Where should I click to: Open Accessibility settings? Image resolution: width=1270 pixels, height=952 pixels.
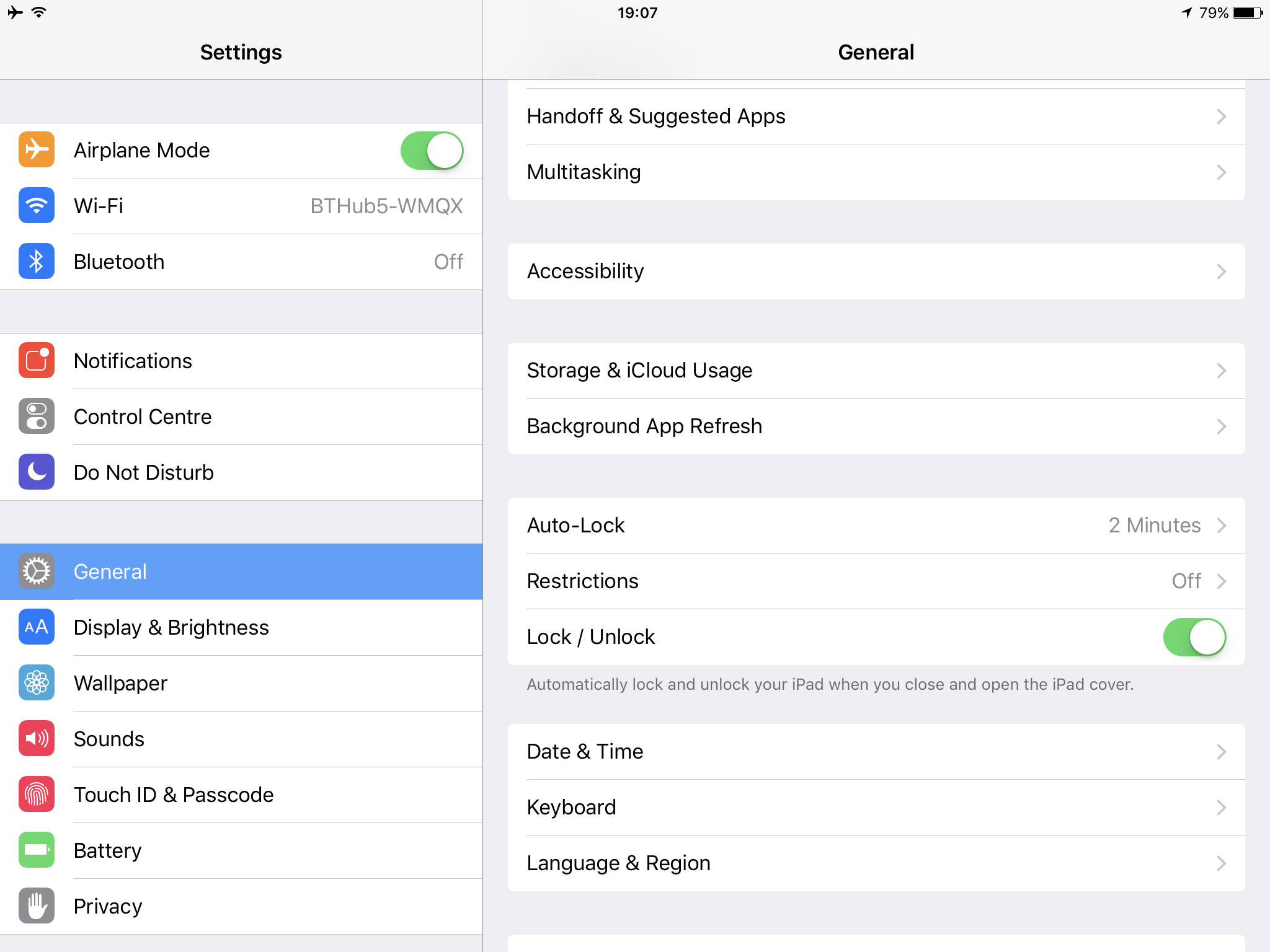click(876, 271)
